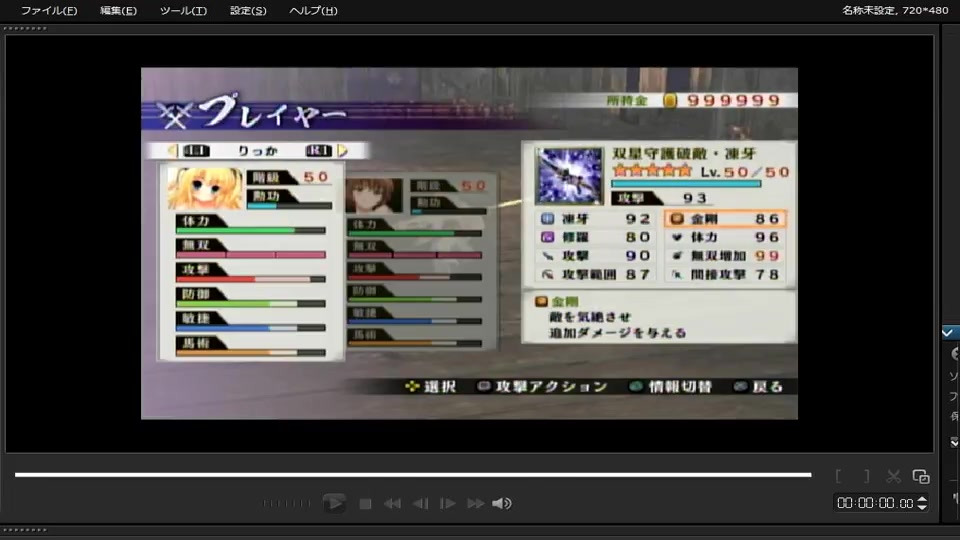This screenshot has width=960, height=540.
Task: Click the 999999 money value in preview
Action: pos(733,100)
